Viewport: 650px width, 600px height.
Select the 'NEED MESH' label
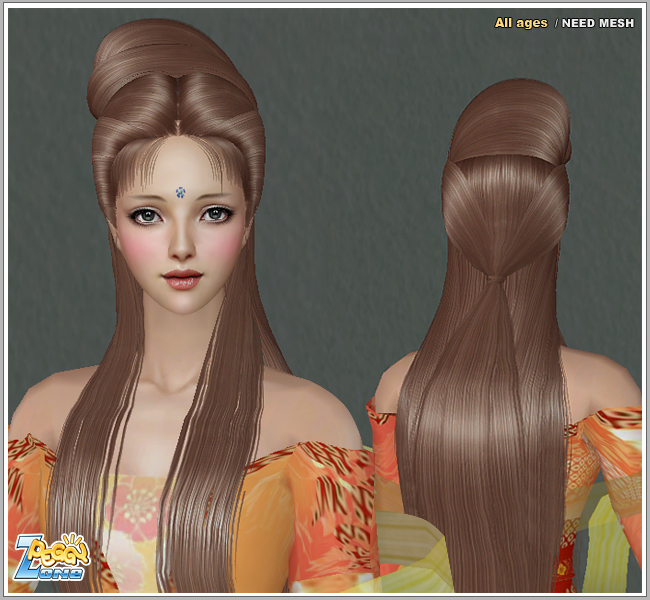tap(598, 22)
